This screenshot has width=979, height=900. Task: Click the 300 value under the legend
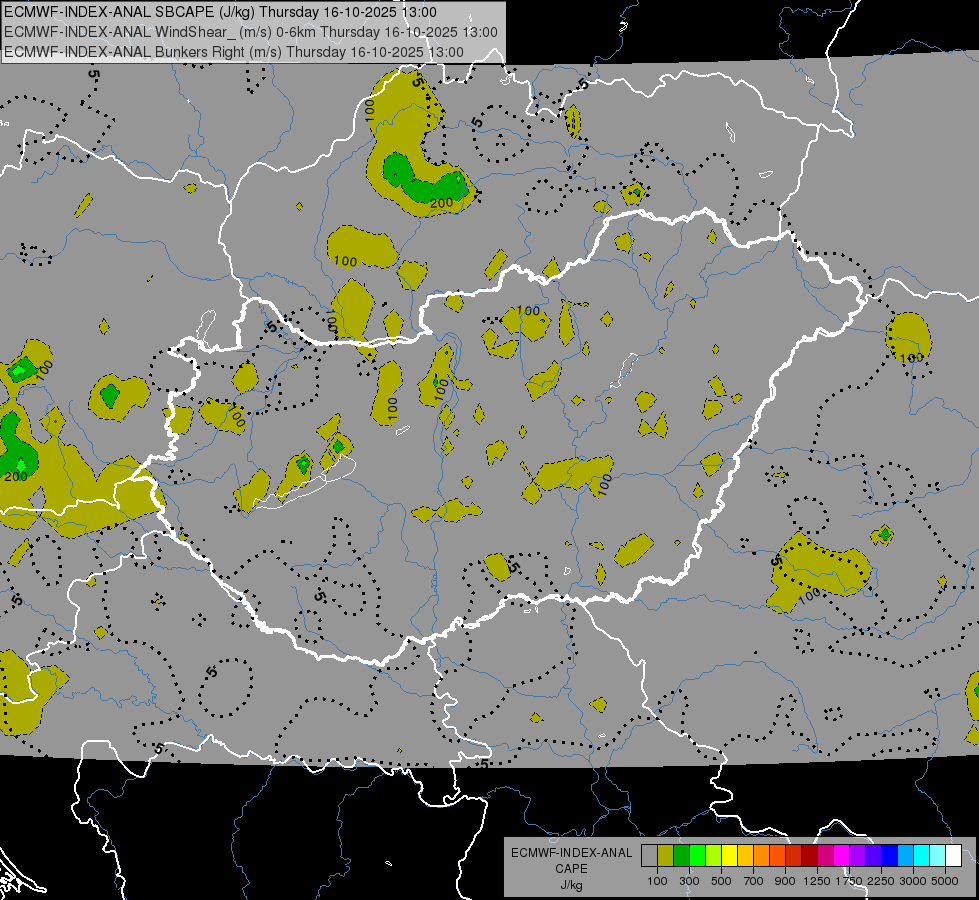coord(689,881)
